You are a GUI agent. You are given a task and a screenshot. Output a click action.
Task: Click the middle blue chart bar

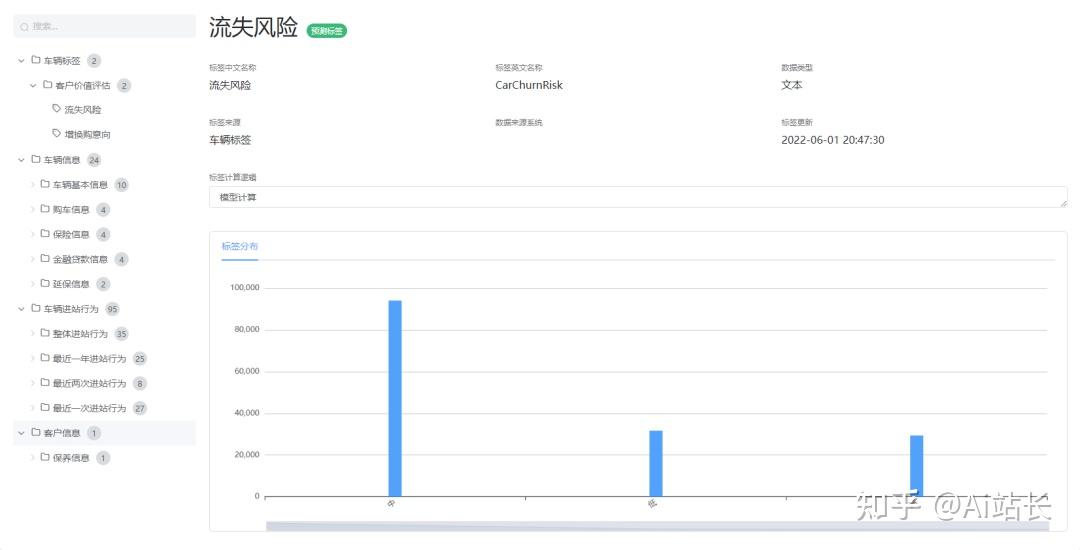coord(656,463)
